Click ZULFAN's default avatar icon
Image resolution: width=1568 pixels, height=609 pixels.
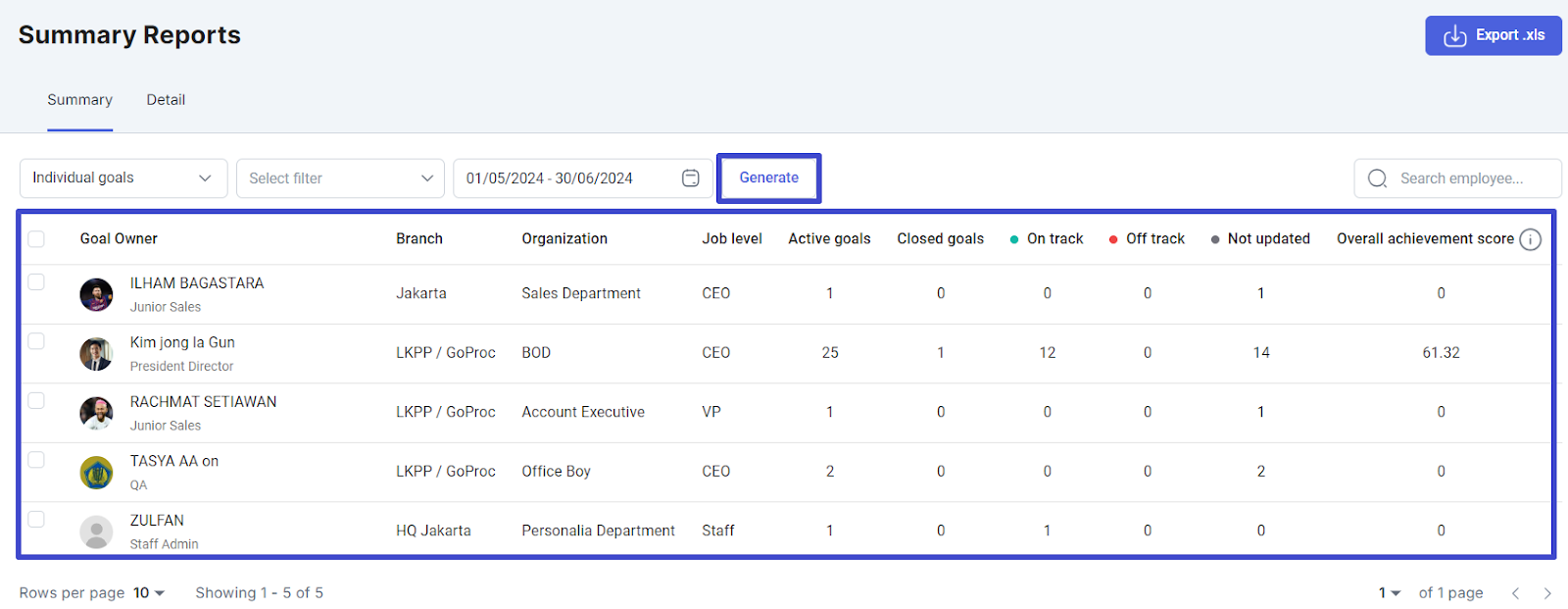tap(96, 533)
